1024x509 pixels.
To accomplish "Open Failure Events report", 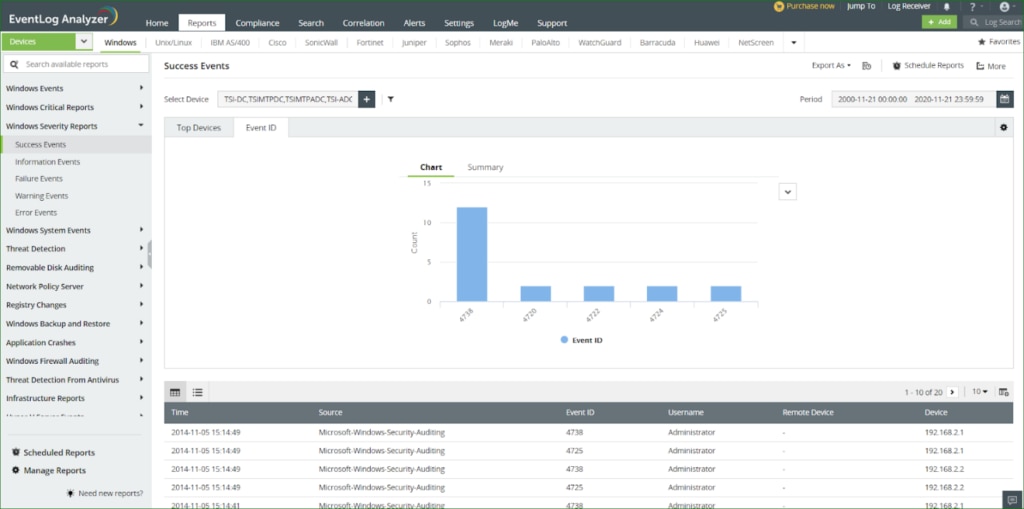I will tap(39, 178).
